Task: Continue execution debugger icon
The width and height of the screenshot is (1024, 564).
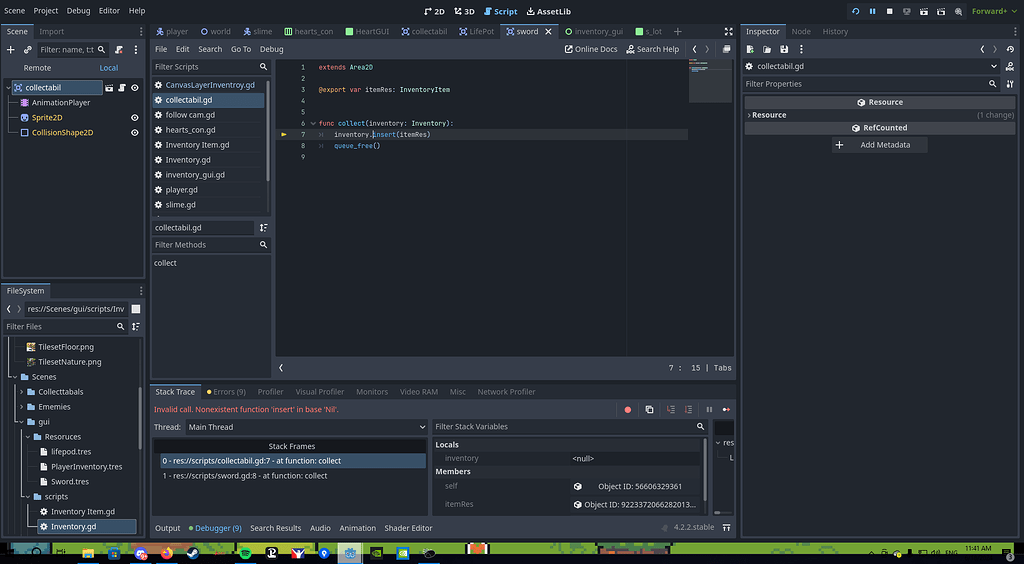Action: pyautogui.click(x=726, y=410)
